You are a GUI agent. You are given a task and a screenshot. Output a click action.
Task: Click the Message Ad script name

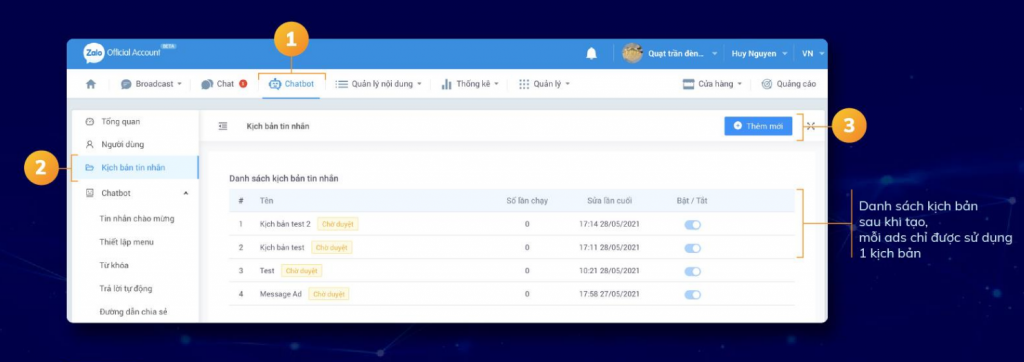tap(281, 294)
